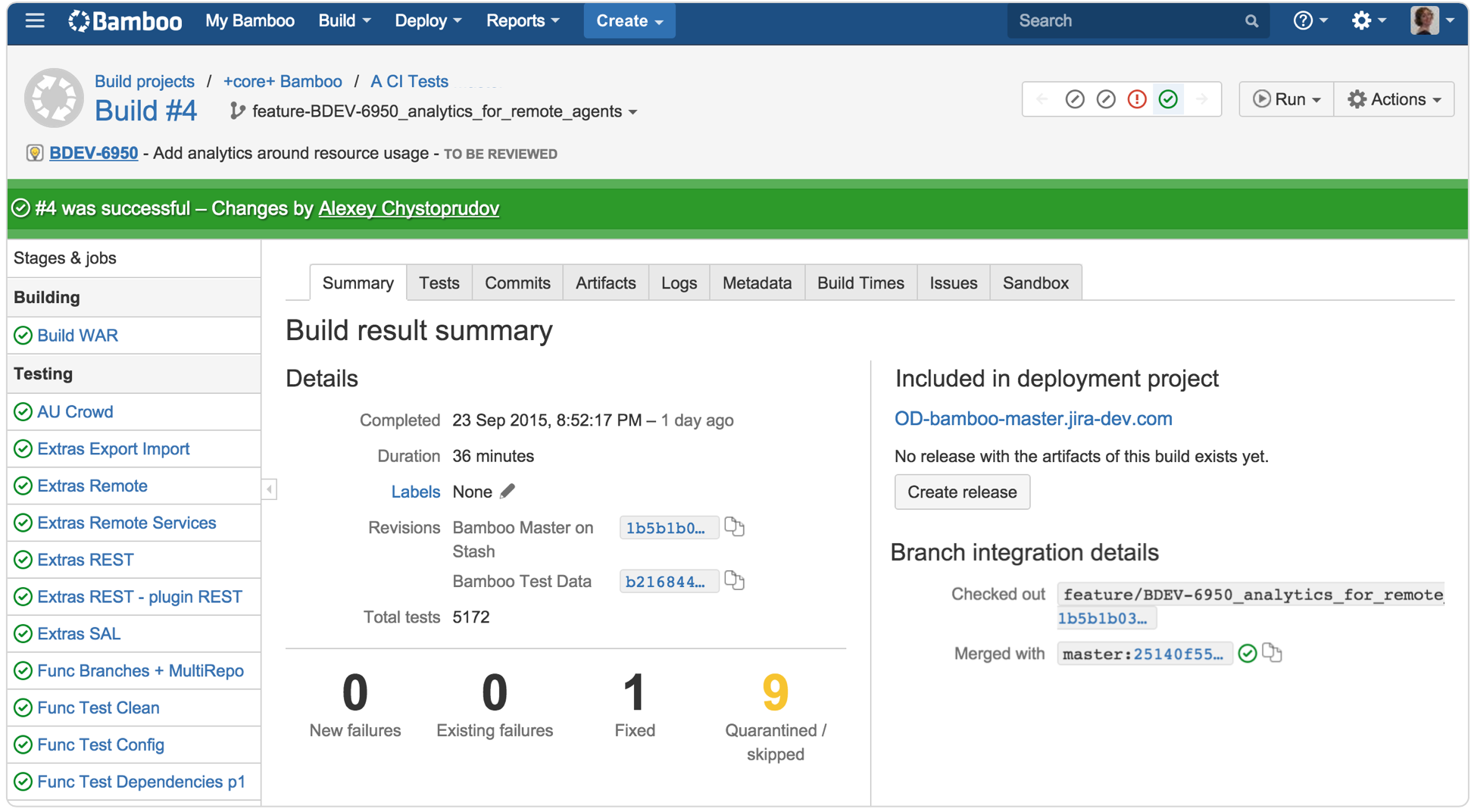This screenshot has height=812, width=1471.
Task: Expand the Build dropdown menu
Action: (x=345, y=20)
